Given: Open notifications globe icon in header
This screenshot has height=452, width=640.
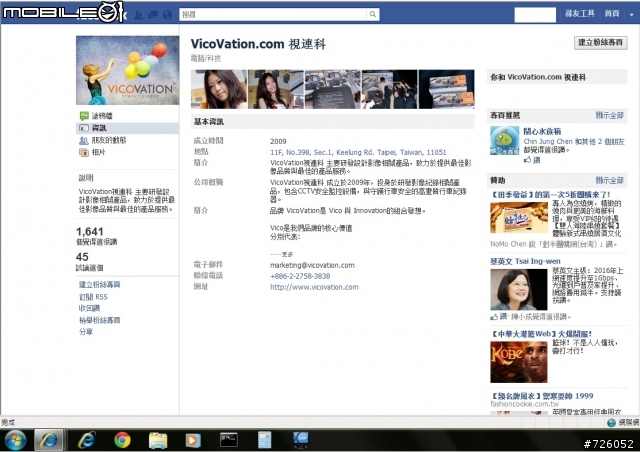Looking at the screenshot, I should tap(167, 15).
